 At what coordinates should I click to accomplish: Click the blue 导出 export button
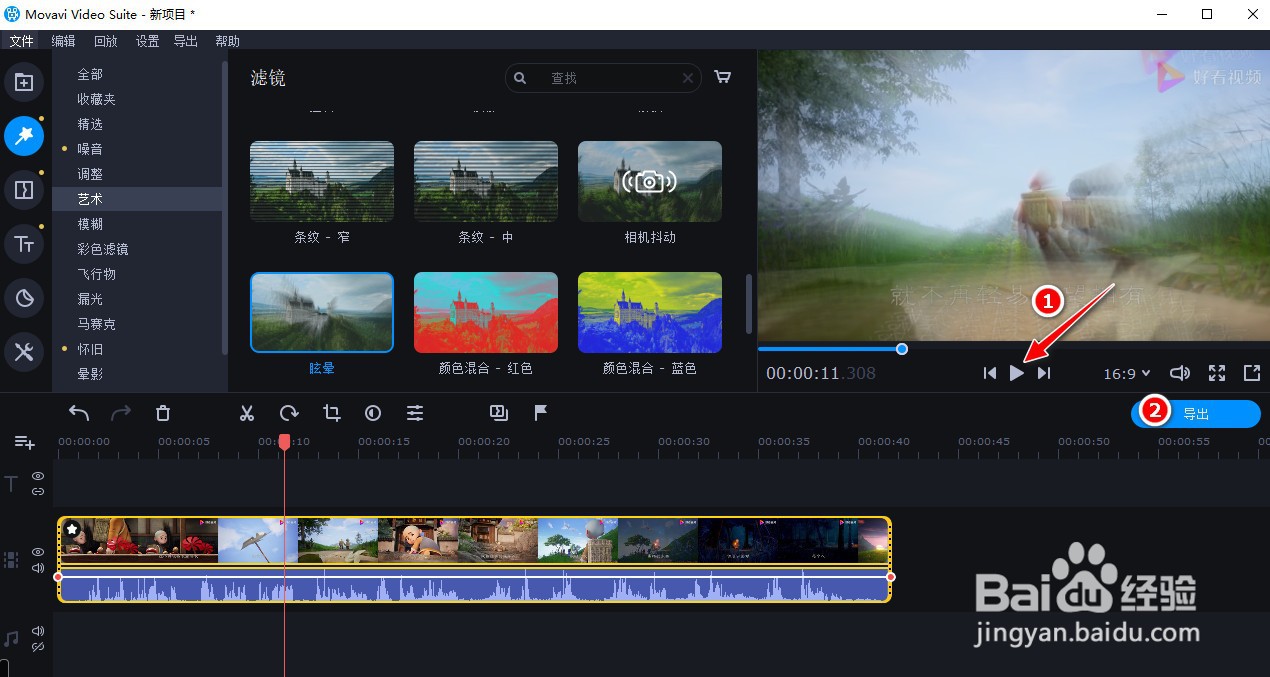(1196, 414)
